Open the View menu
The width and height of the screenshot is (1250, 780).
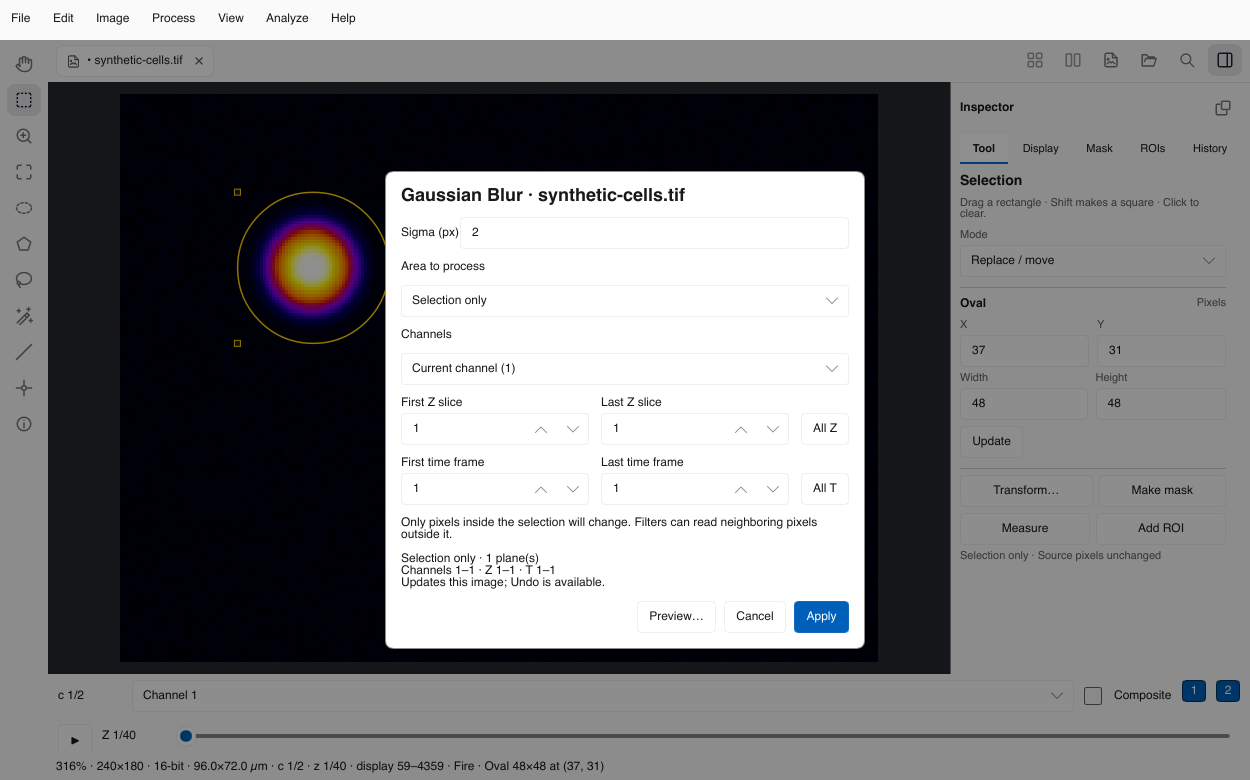pos(231,18)
